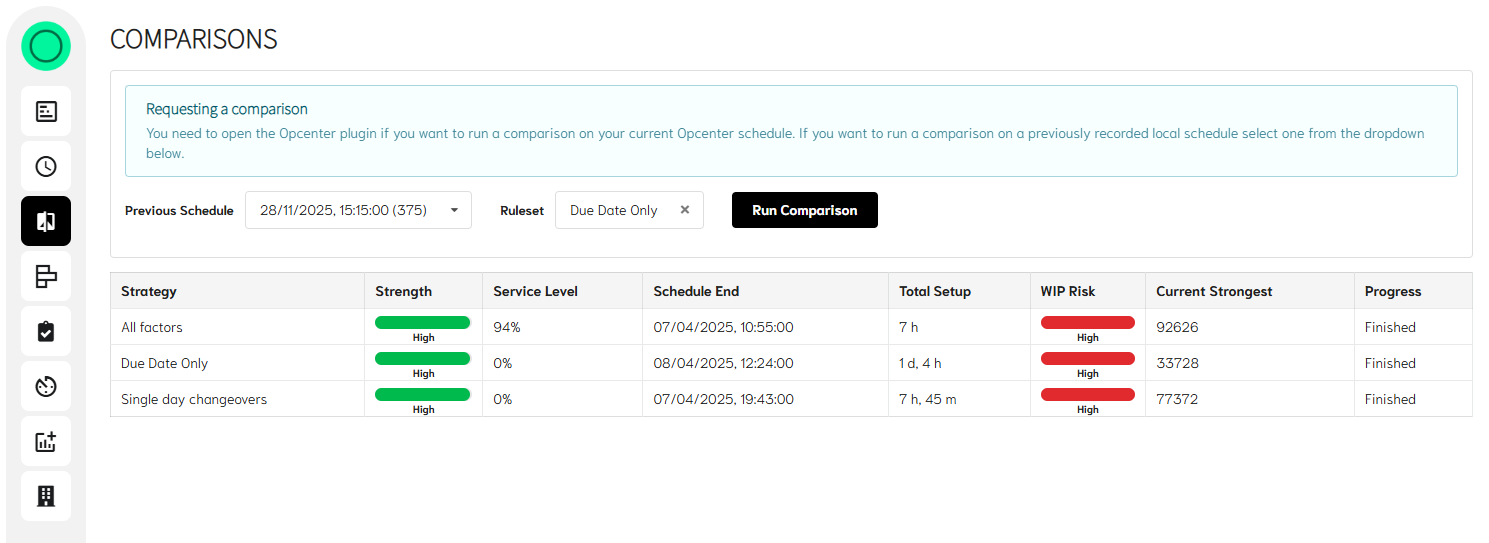The image size is (1489, 543).
Task: Click the All factors red WIP Risk bar
Action: pyautogui.click(x=1088, y=322)
